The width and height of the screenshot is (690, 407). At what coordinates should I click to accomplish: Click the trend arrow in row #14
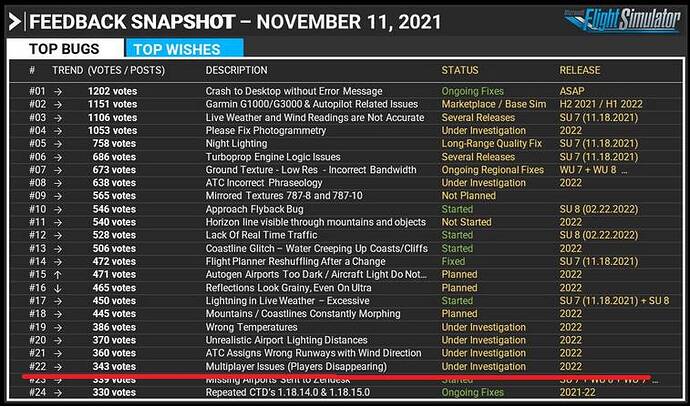[58, 262]
